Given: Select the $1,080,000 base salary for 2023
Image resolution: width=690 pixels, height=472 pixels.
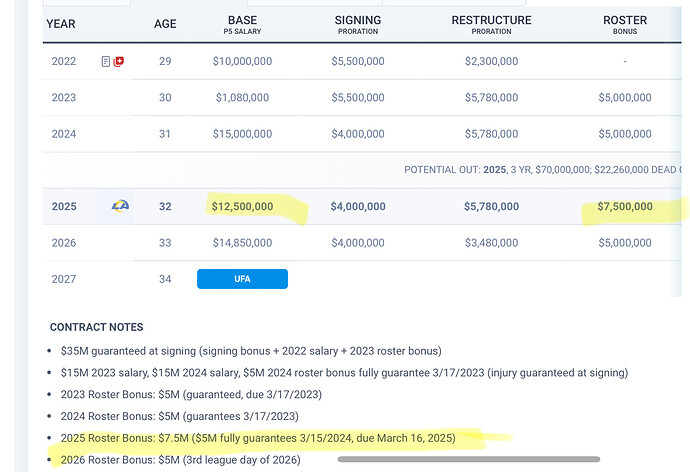Looking at the screenshot, I should [x=242, y=98].
